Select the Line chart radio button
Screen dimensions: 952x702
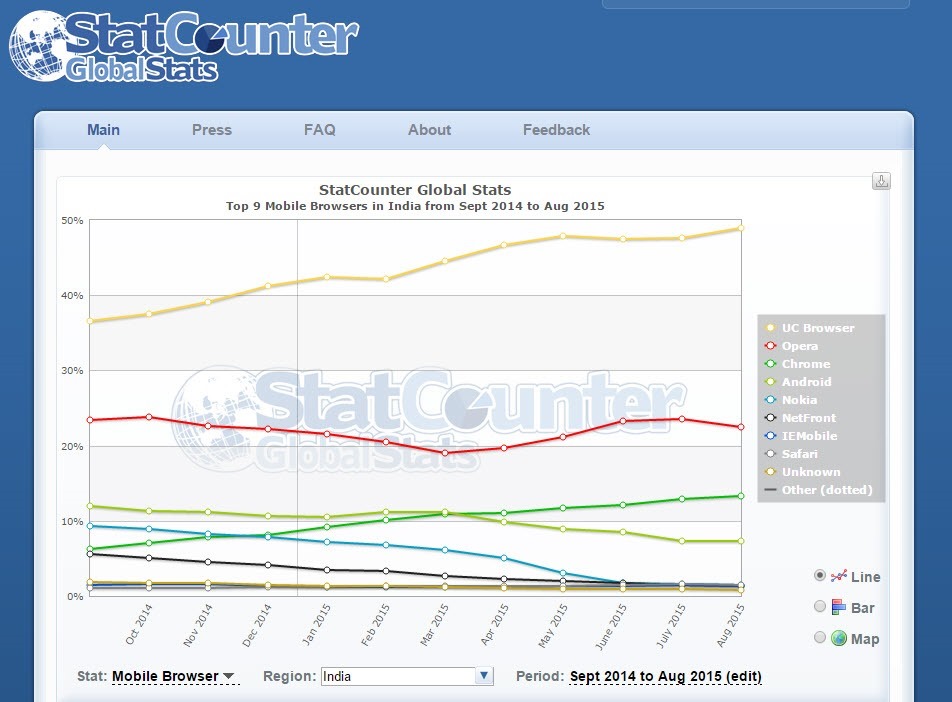pos(820,575)
